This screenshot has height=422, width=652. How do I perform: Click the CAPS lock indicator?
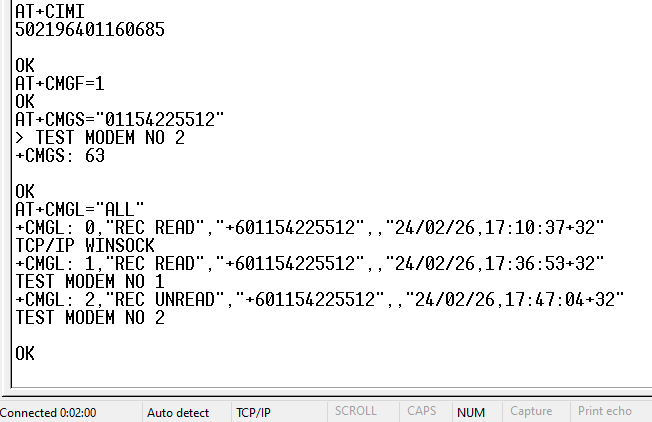coord(422,411)
